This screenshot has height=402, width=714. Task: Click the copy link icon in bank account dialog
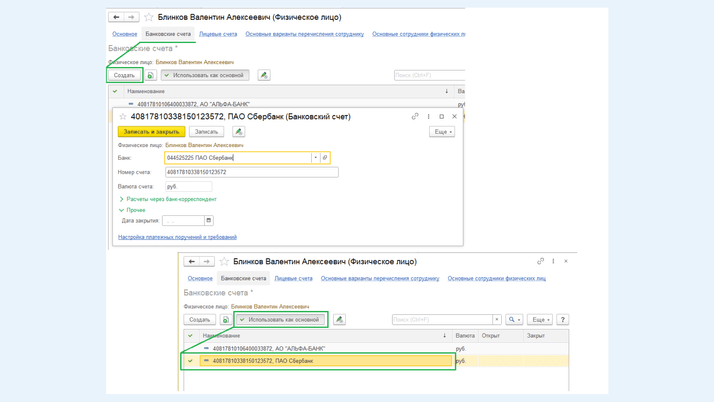(x=415, y=117)
